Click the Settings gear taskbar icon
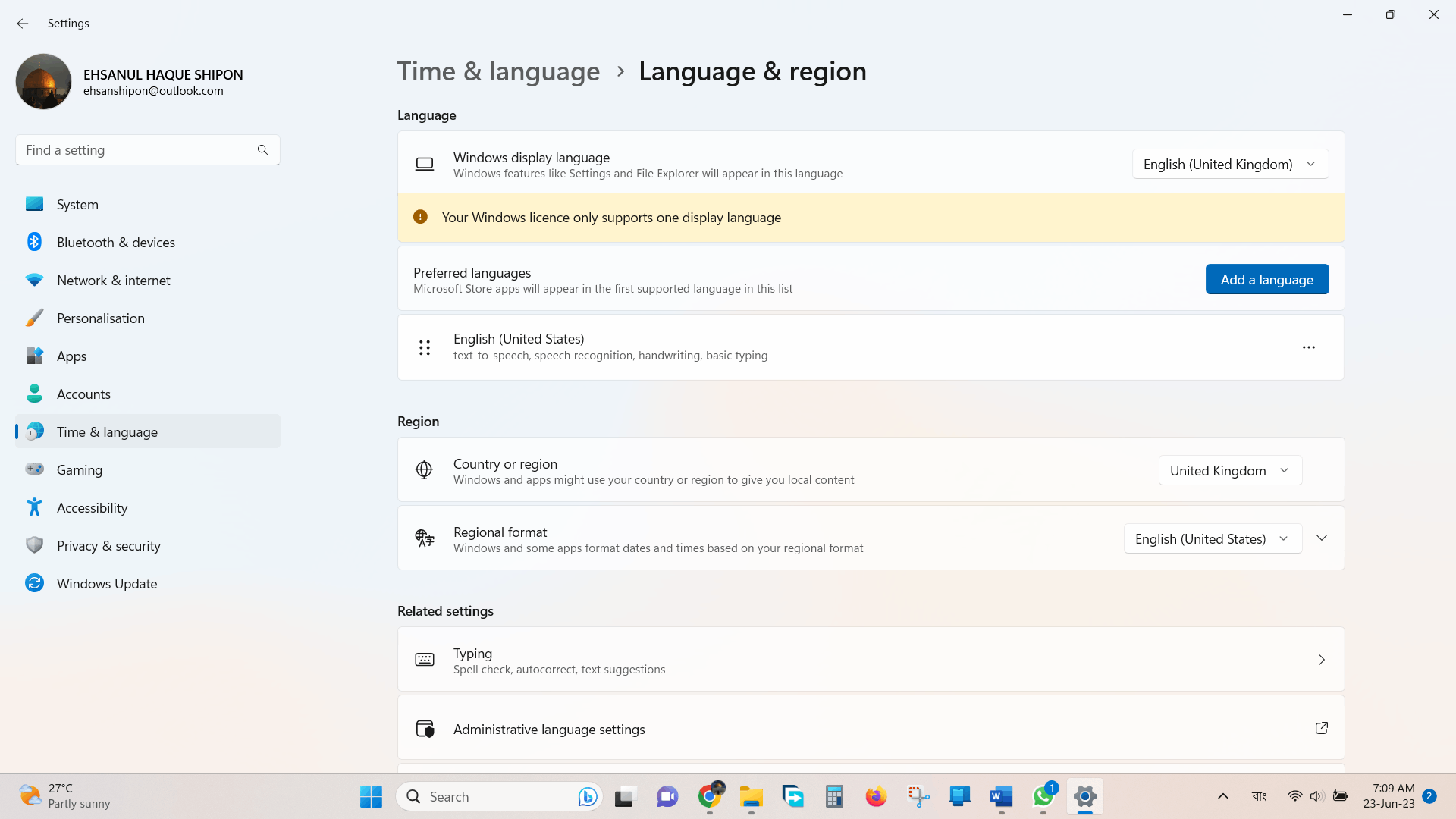The height and width of the screenshot is (819, 1456). pos(1085,797)
